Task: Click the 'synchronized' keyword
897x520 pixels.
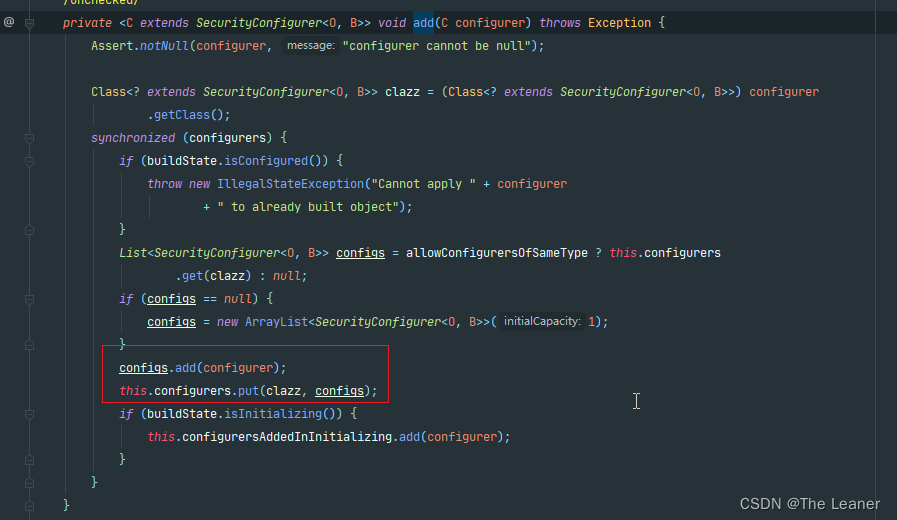Action: coord(133,138)
